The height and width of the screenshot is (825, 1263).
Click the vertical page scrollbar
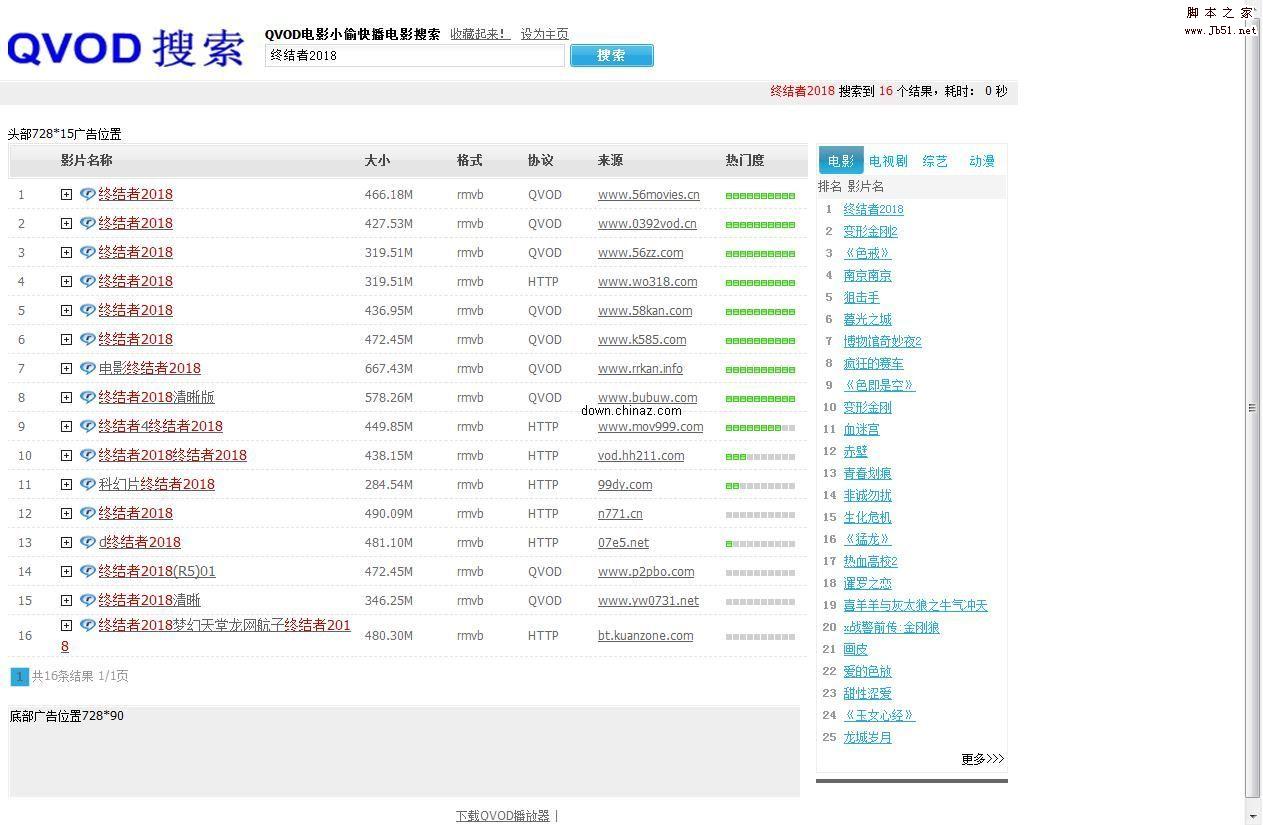click(x=1252, y=408)
